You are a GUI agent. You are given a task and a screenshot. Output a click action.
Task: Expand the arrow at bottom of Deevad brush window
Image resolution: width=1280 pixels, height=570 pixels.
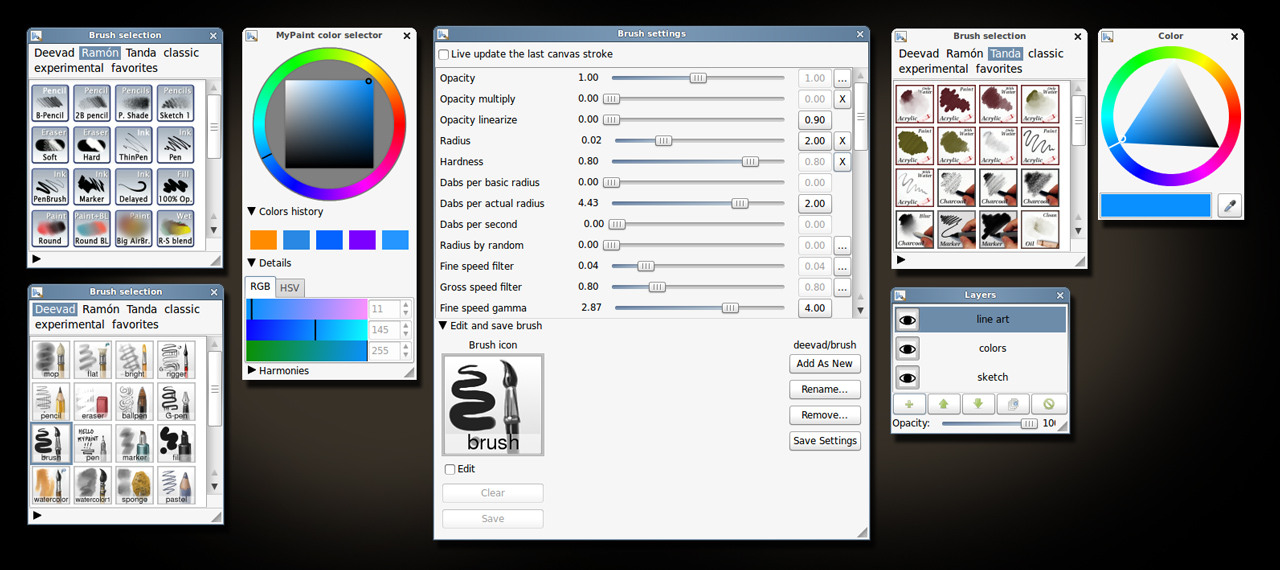37,516
